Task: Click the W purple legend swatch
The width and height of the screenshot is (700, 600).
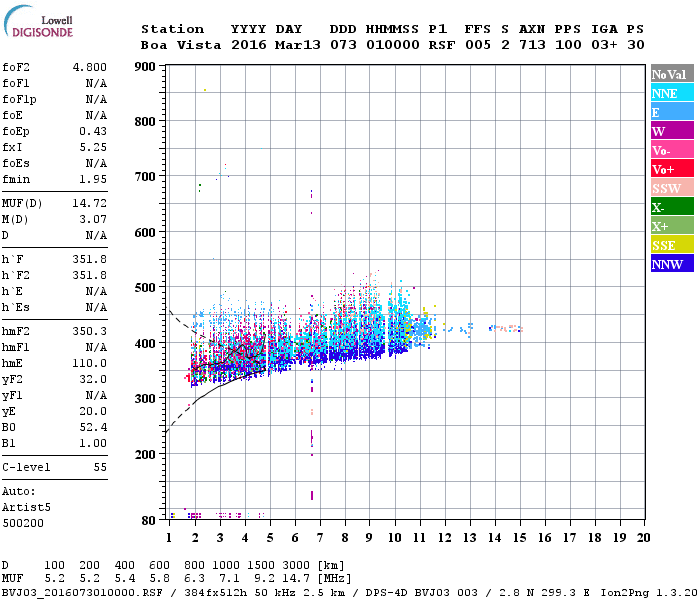Action: click(672, 131)
